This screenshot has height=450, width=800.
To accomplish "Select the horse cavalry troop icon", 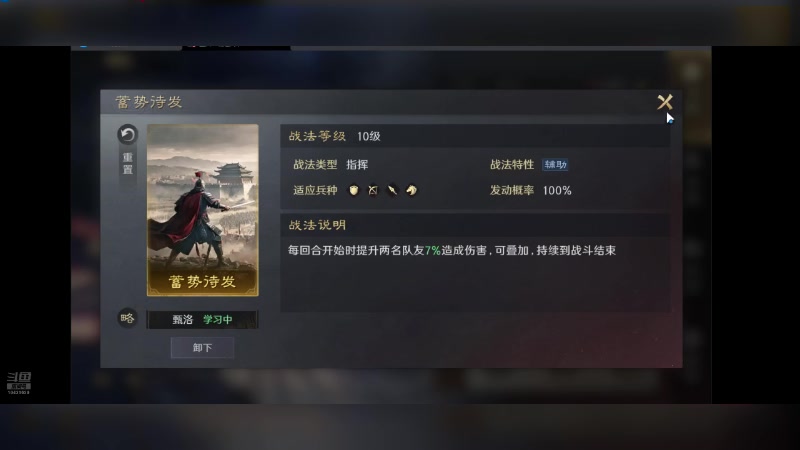I will point(412,190).
